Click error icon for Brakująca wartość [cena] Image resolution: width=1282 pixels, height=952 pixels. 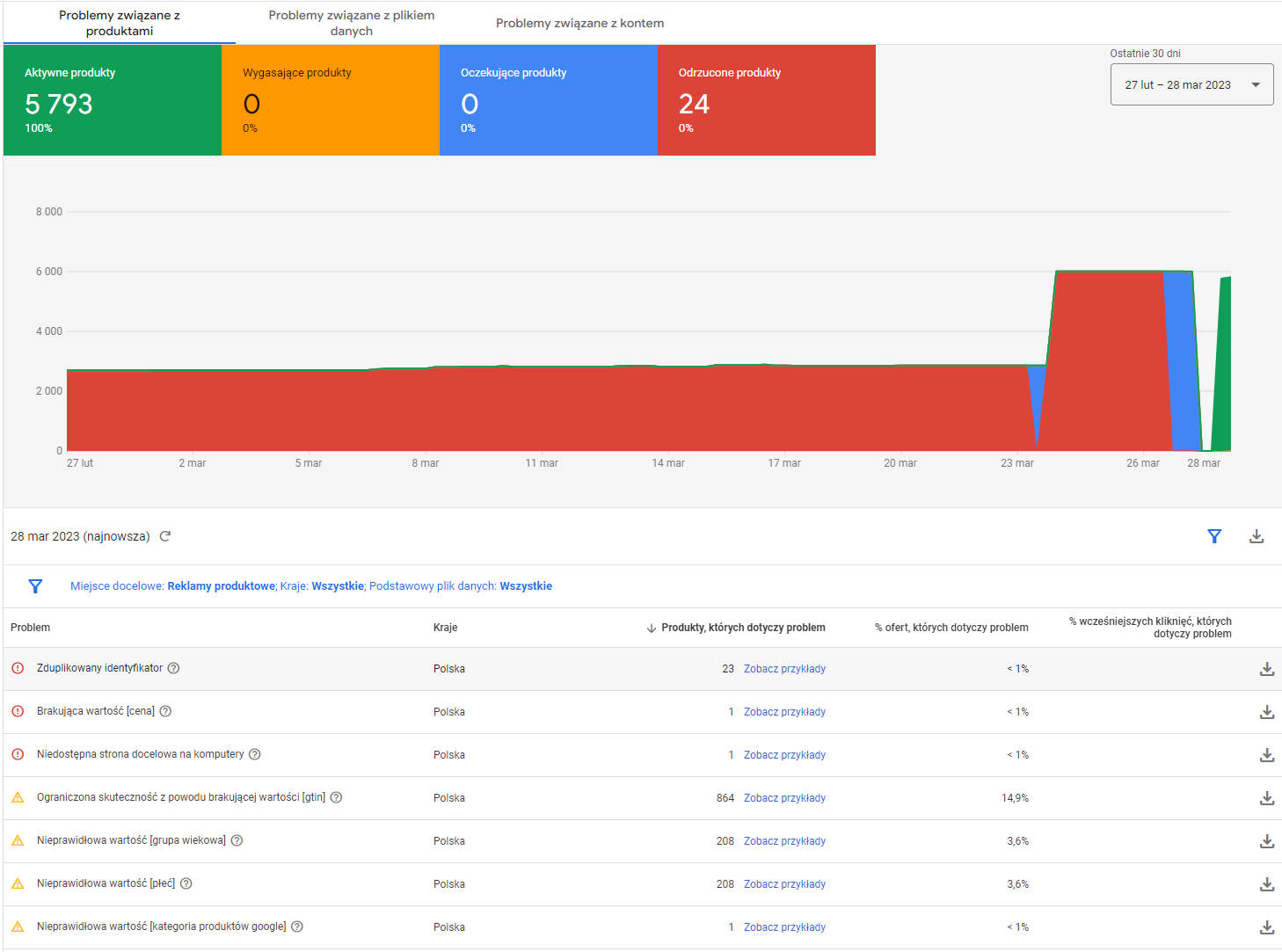point(18,711)
